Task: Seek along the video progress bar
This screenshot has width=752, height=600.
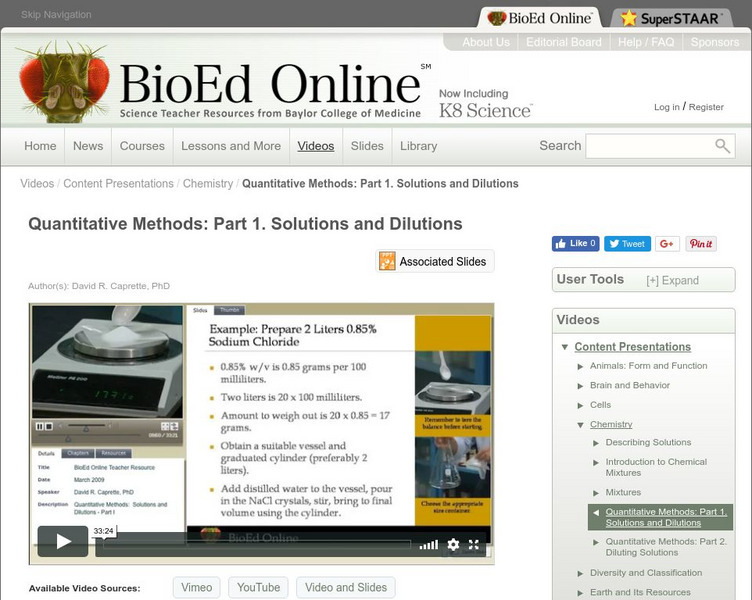Action: (257, 544)
